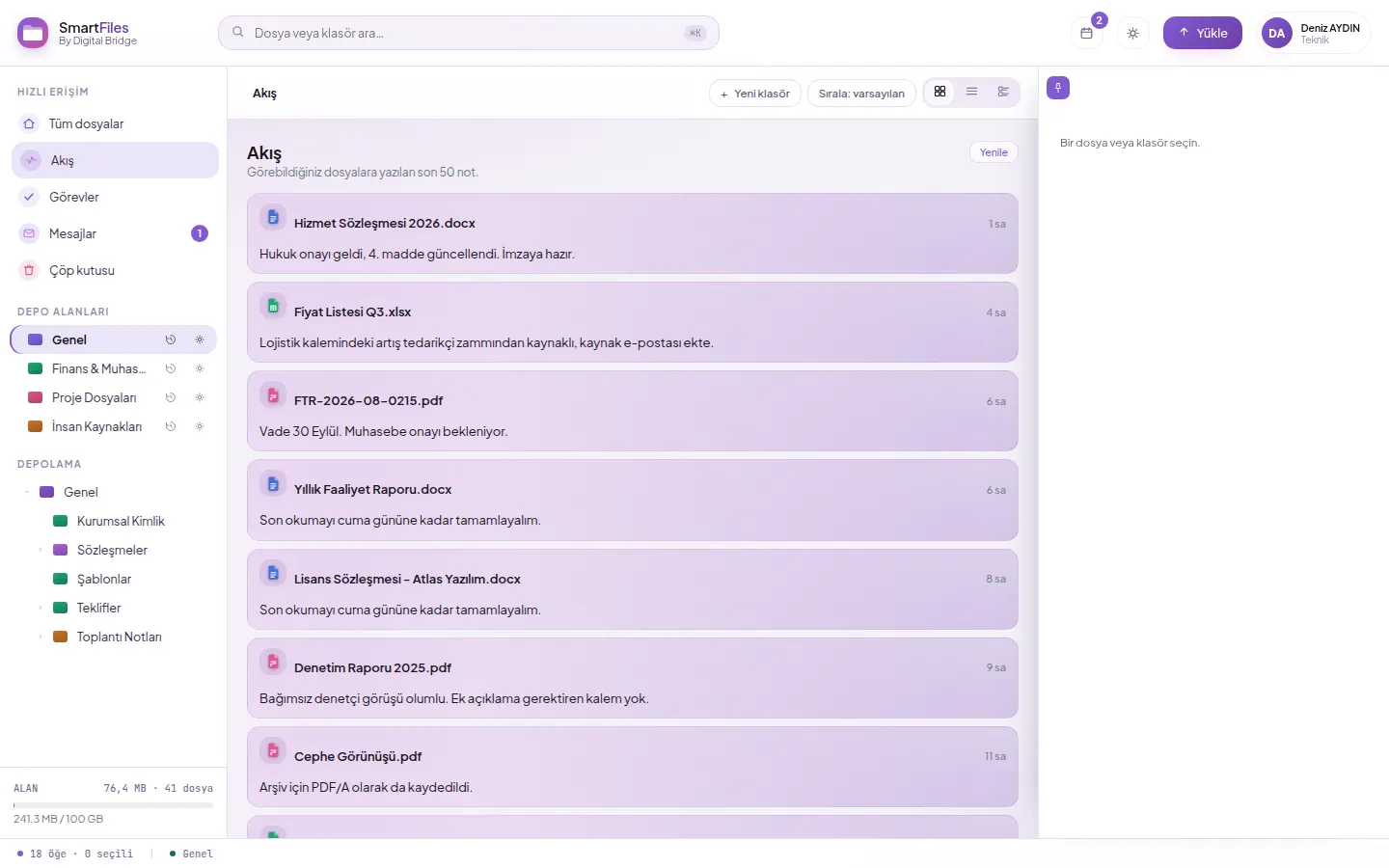Expand the Toplantı Notları folder
The height and width of the screenshot is (868, 1389).
40,637
